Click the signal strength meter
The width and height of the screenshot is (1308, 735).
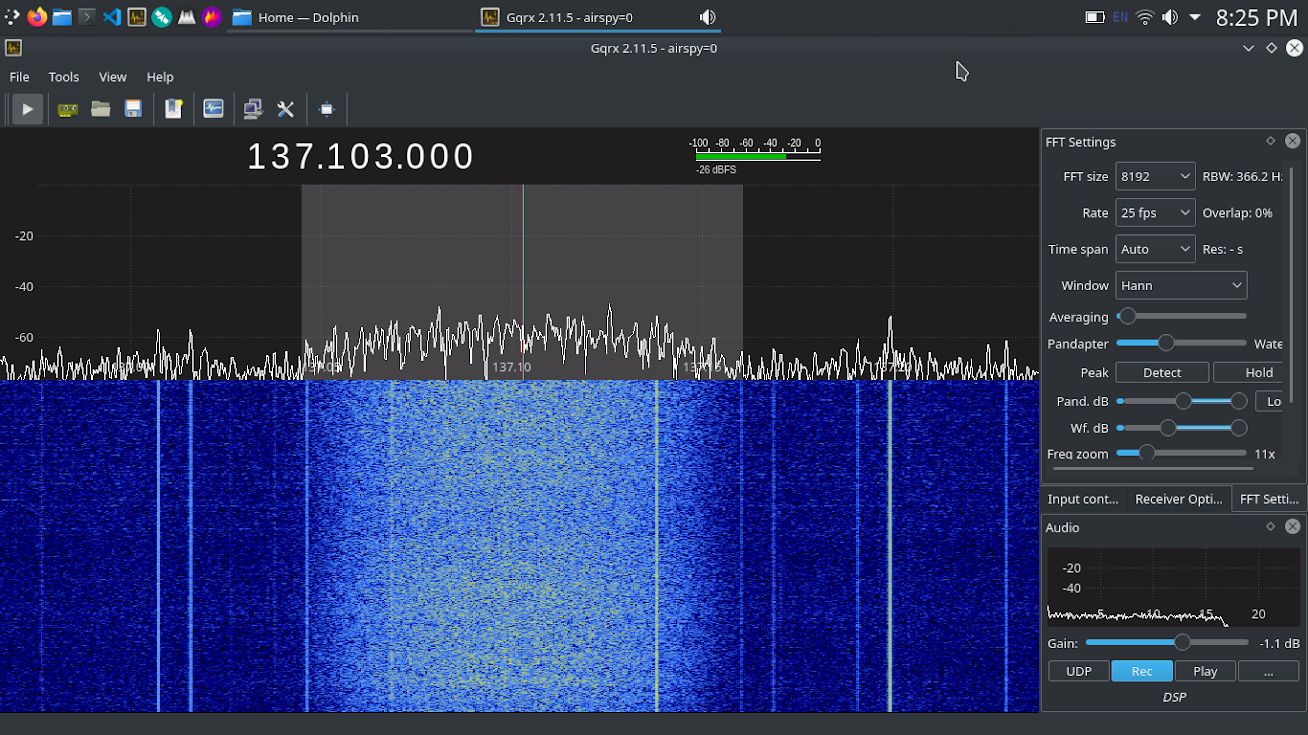(756, 156)
